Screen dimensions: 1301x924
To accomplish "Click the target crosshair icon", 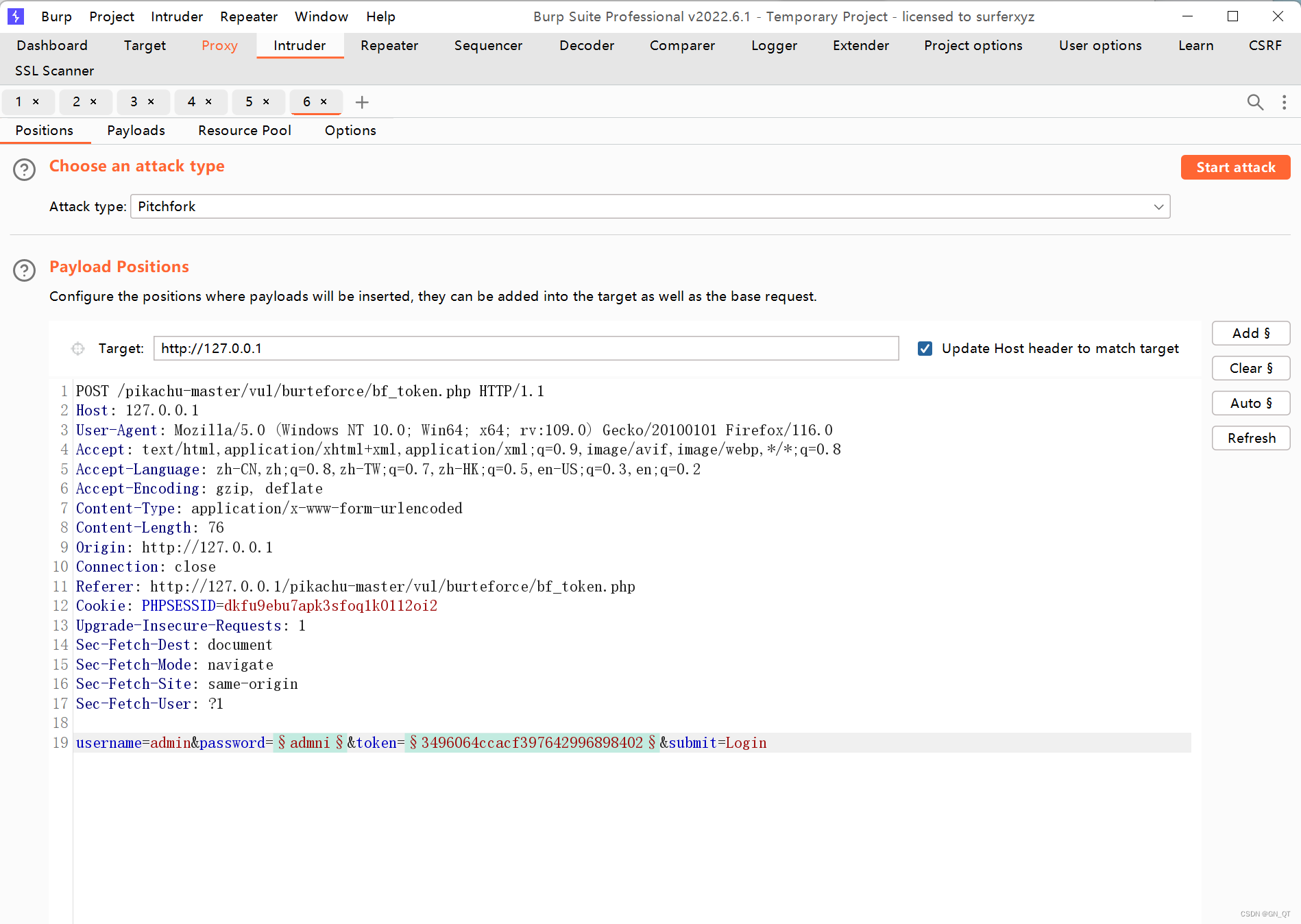I will point(78,349).
